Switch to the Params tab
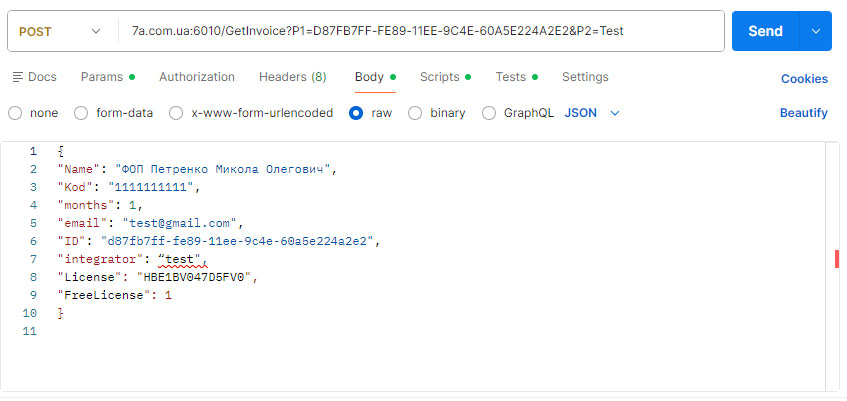This screenshot has width=847, height=401. (x=107, y=77)
